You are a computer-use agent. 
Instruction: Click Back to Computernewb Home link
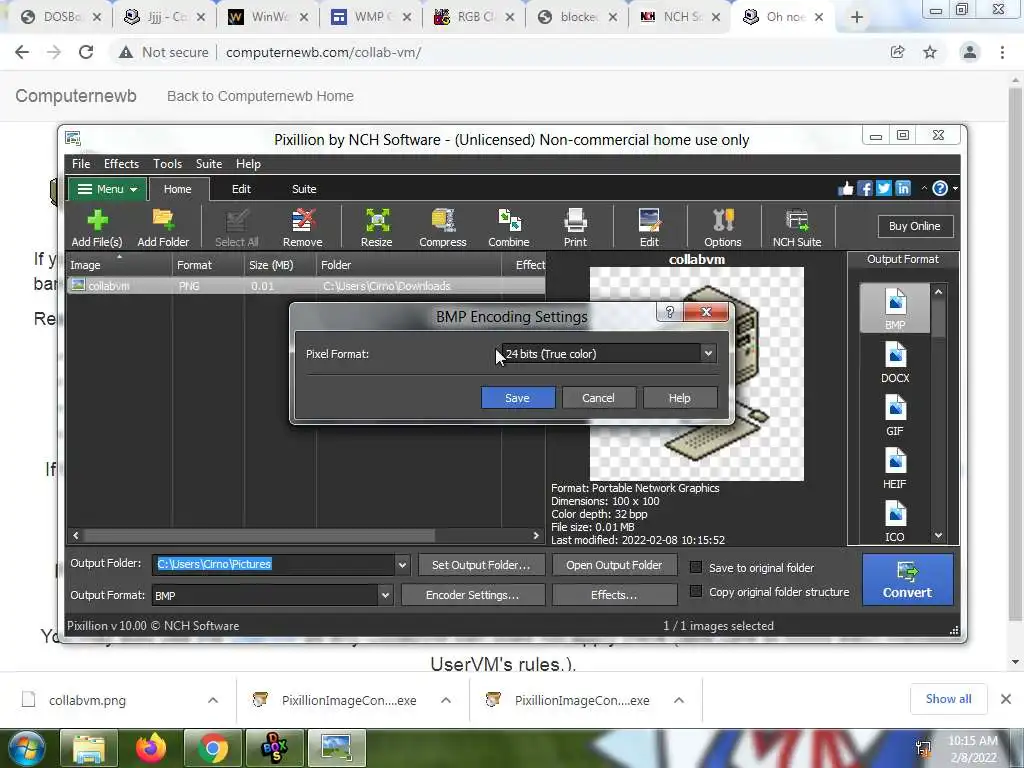(260, 96)
